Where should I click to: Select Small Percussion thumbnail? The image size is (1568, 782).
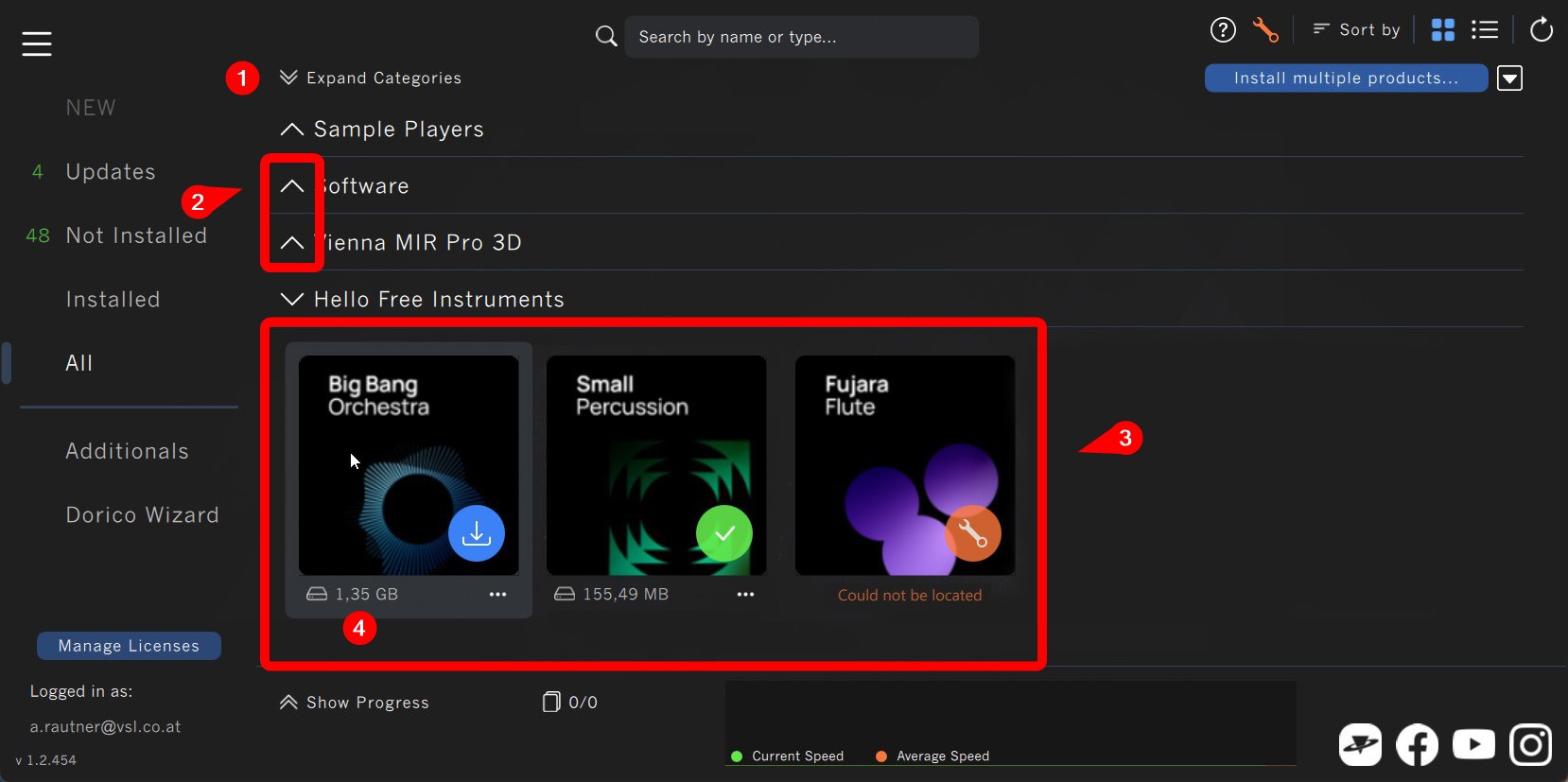[x=656, y=465]
